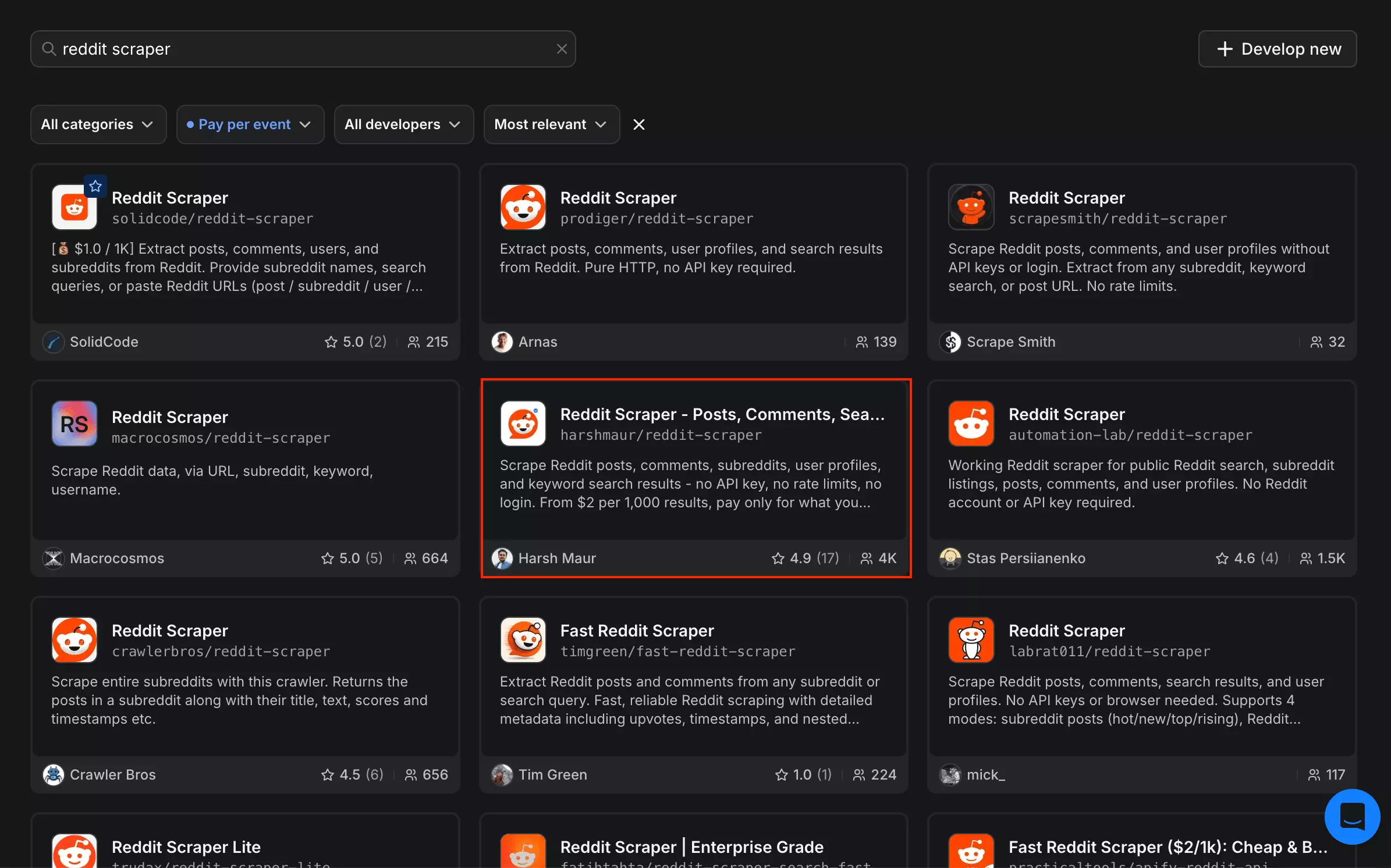Click the users count 215
Screen dimensions: 1391x868
(x=428, y=342)
